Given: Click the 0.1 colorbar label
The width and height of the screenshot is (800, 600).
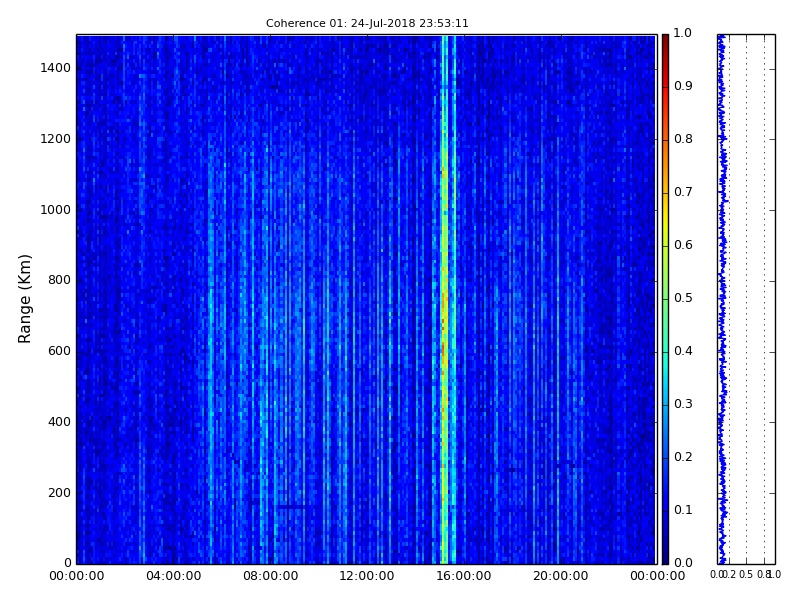Looking at the screenshot, I should [x=683, y=510].
